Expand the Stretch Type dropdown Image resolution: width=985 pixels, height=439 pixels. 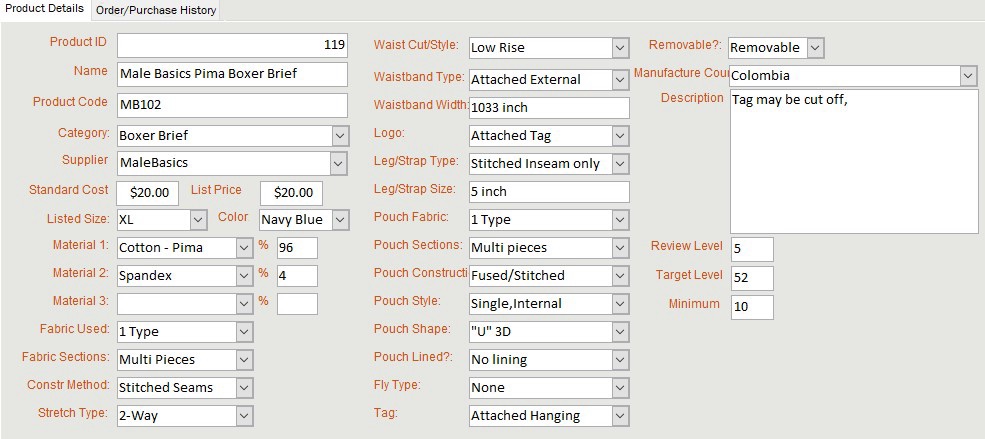pyautogui.click(x=245, y=415)
